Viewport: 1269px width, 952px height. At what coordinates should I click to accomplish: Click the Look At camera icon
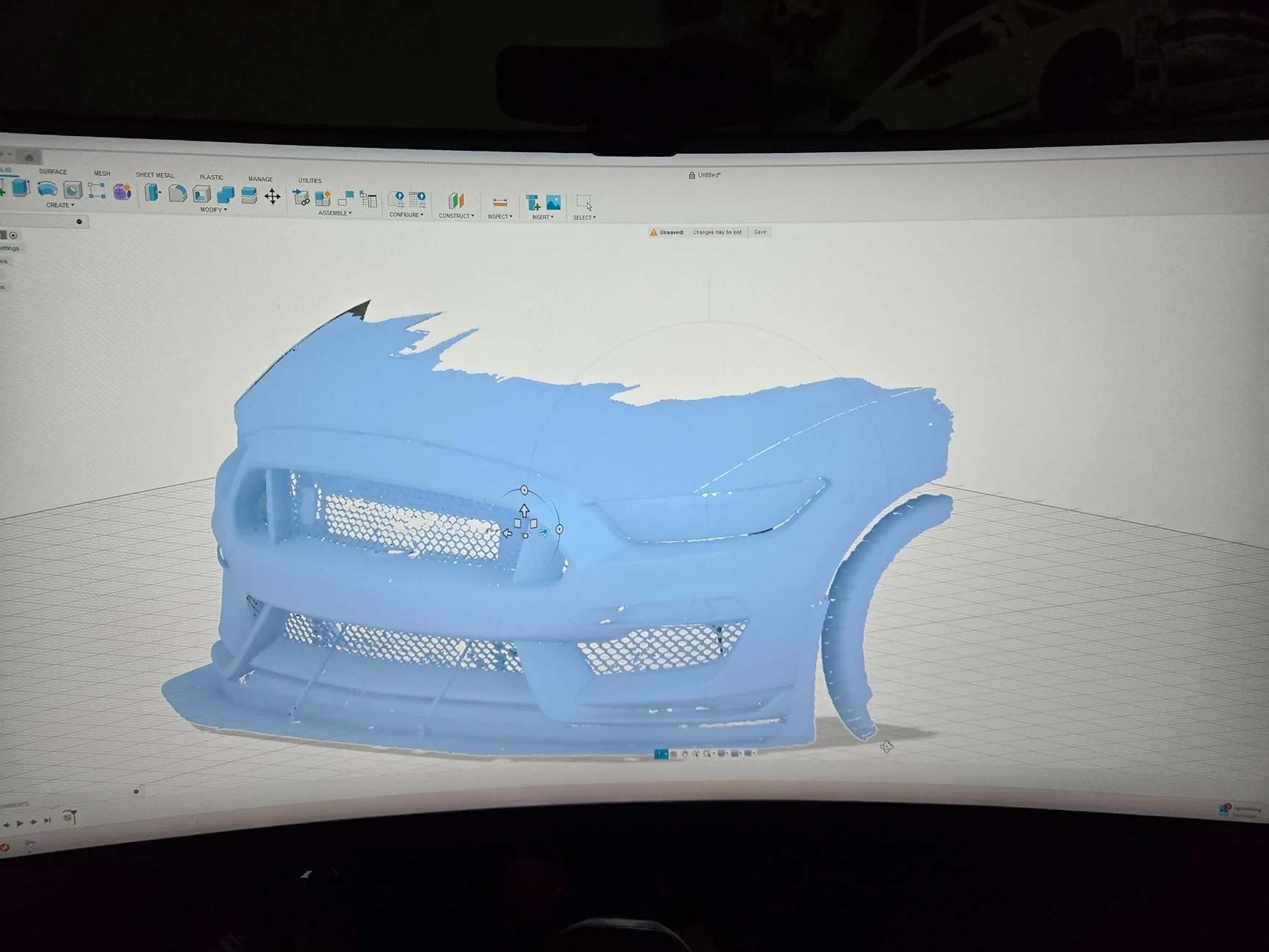(x=674, y=754)
